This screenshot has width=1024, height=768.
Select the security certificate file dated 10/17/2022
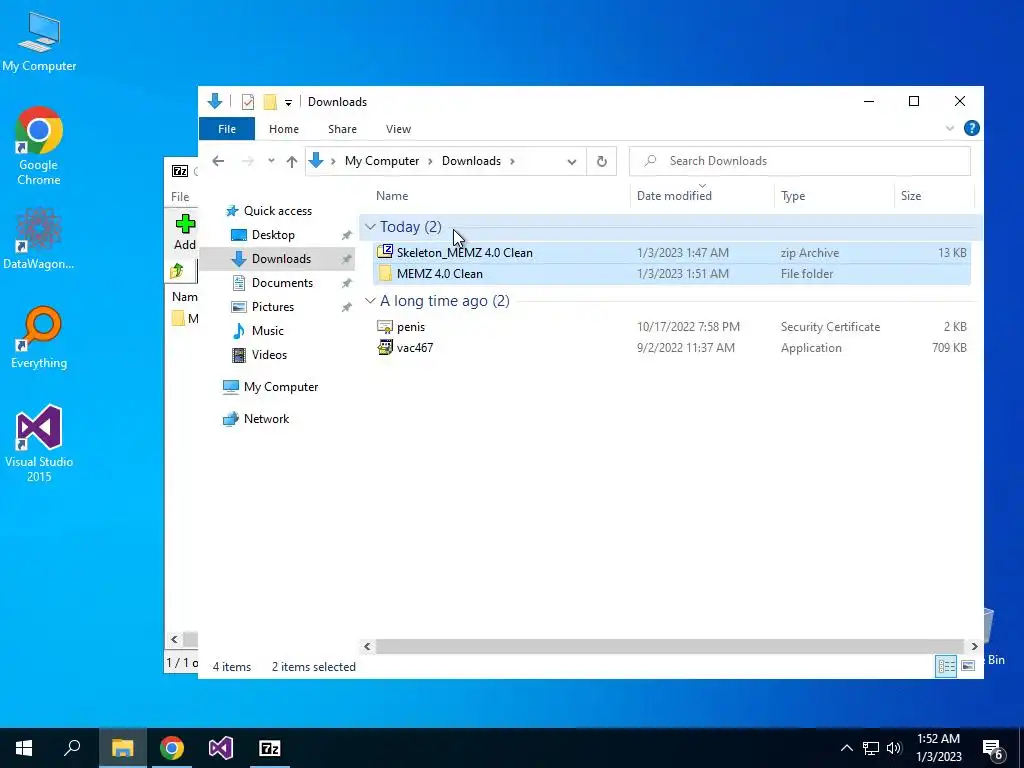tap(671, 327)
